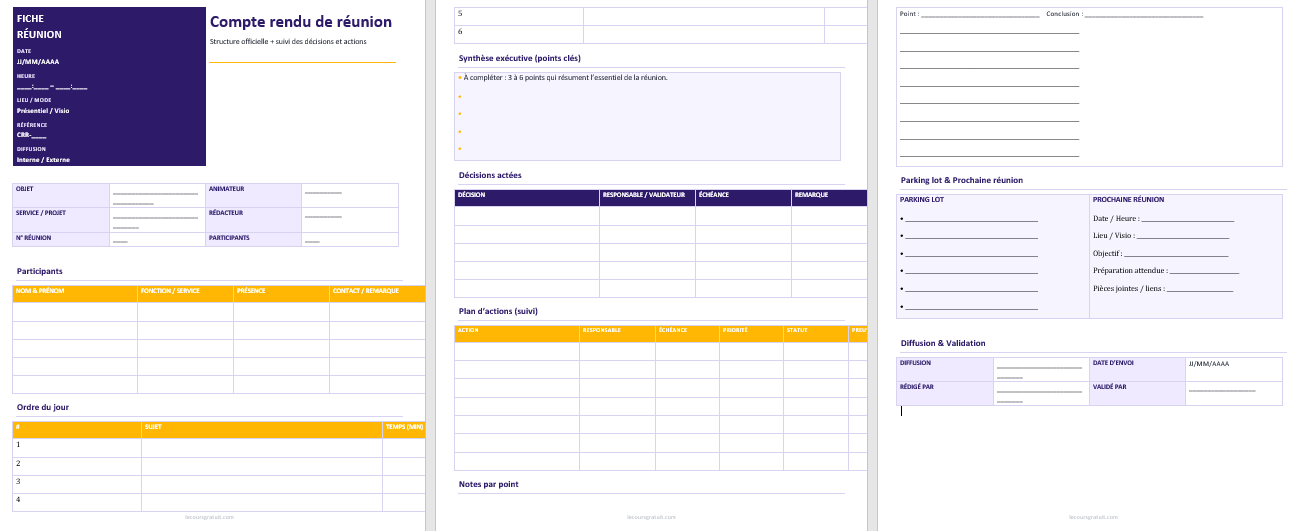Select the "NOM & PRÉNOM" column header
This screenshot has width=1293, height=531.
click(40, 292)
